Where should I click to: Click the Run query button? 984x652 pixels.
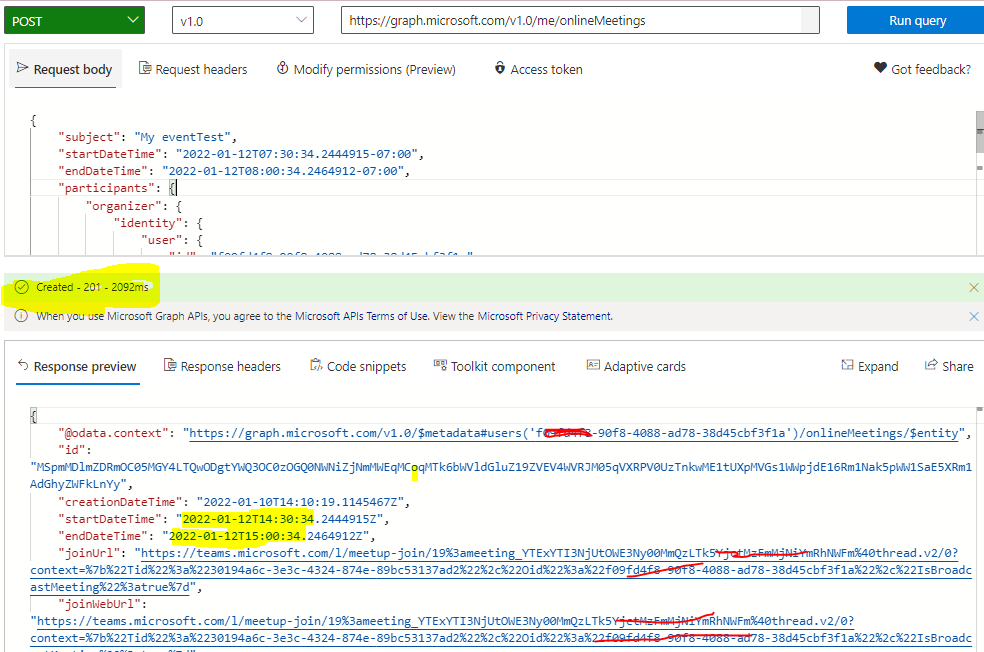click(x=917, y=21)
